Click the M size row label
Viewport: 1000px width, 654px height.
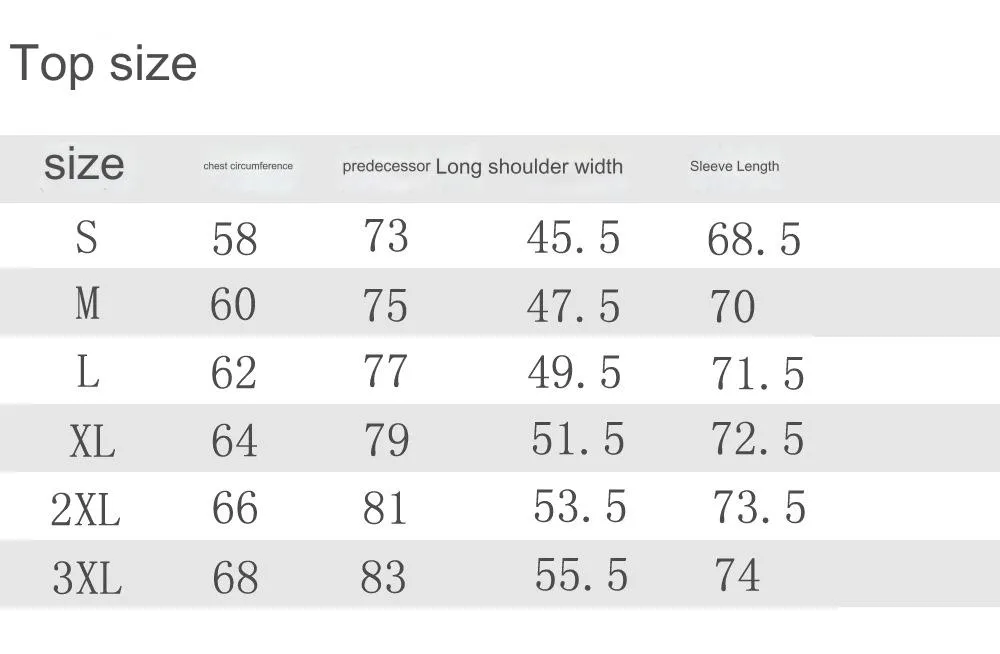pyautogui.click(x=88, y=304)
